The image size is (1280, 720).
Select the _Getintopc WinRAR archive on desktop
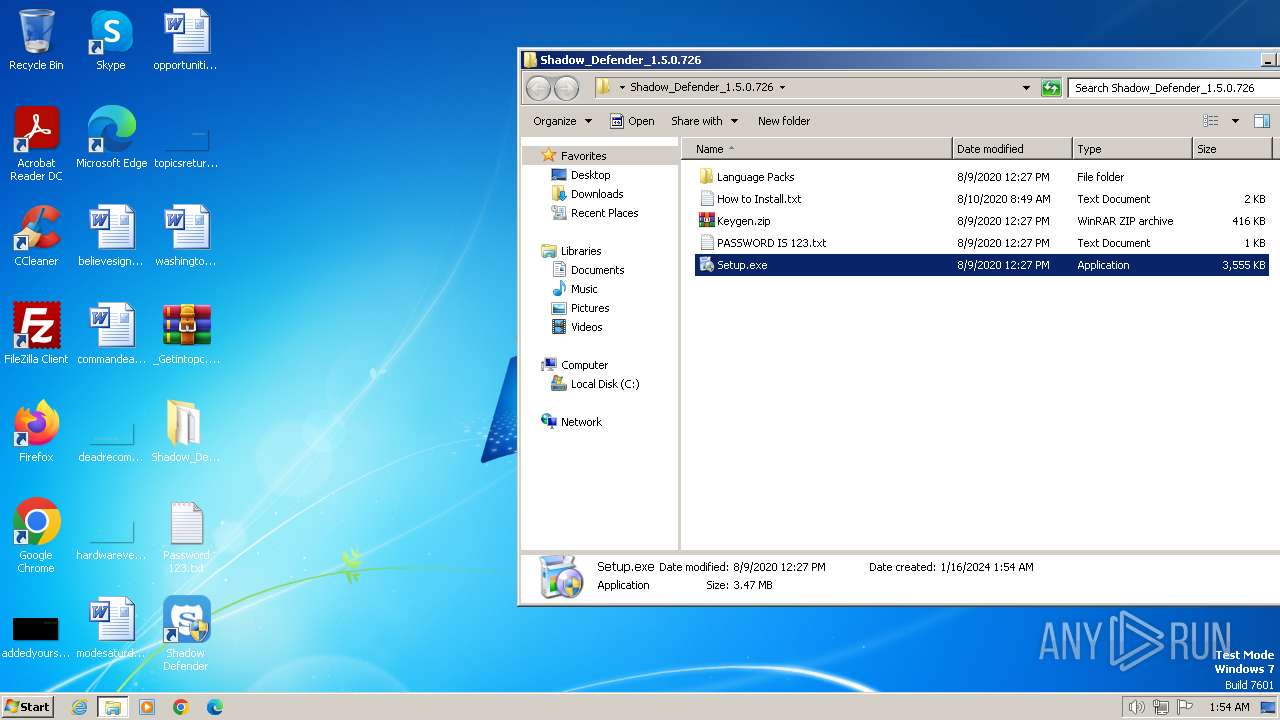pos(186,334)
